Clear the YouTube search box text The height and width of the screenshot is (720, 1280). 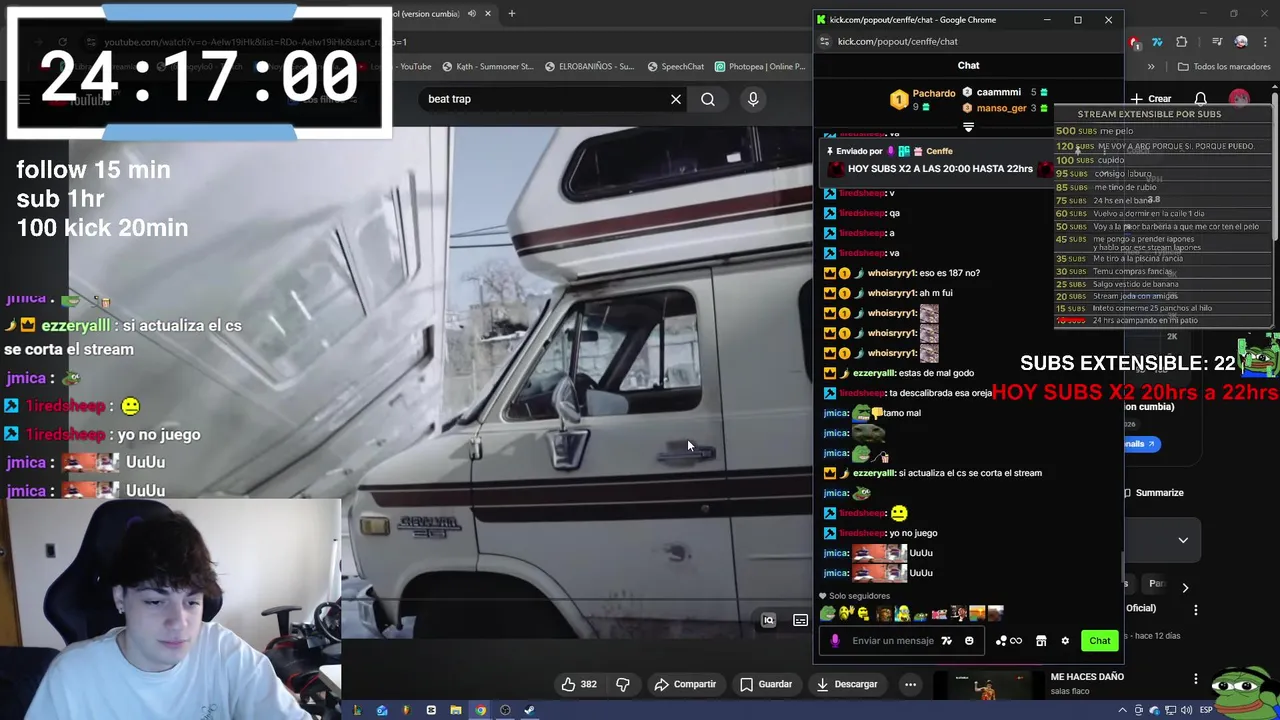(676, 99)
